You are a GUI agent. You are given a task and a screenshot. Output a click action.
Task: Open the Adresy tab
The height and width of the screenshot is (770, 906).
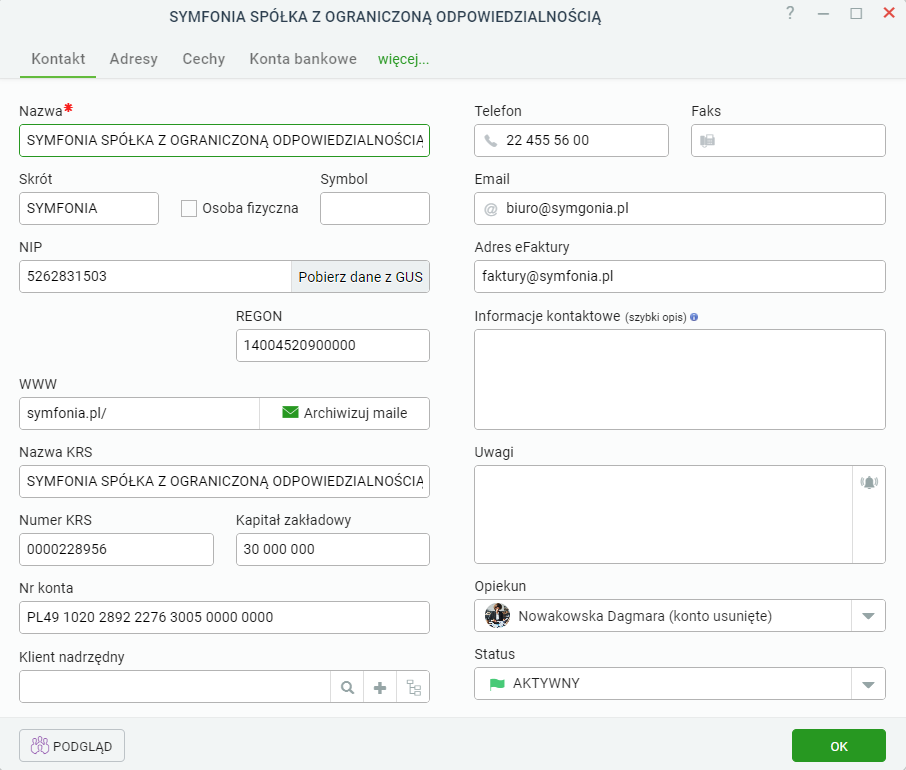(x=133, y=59)
